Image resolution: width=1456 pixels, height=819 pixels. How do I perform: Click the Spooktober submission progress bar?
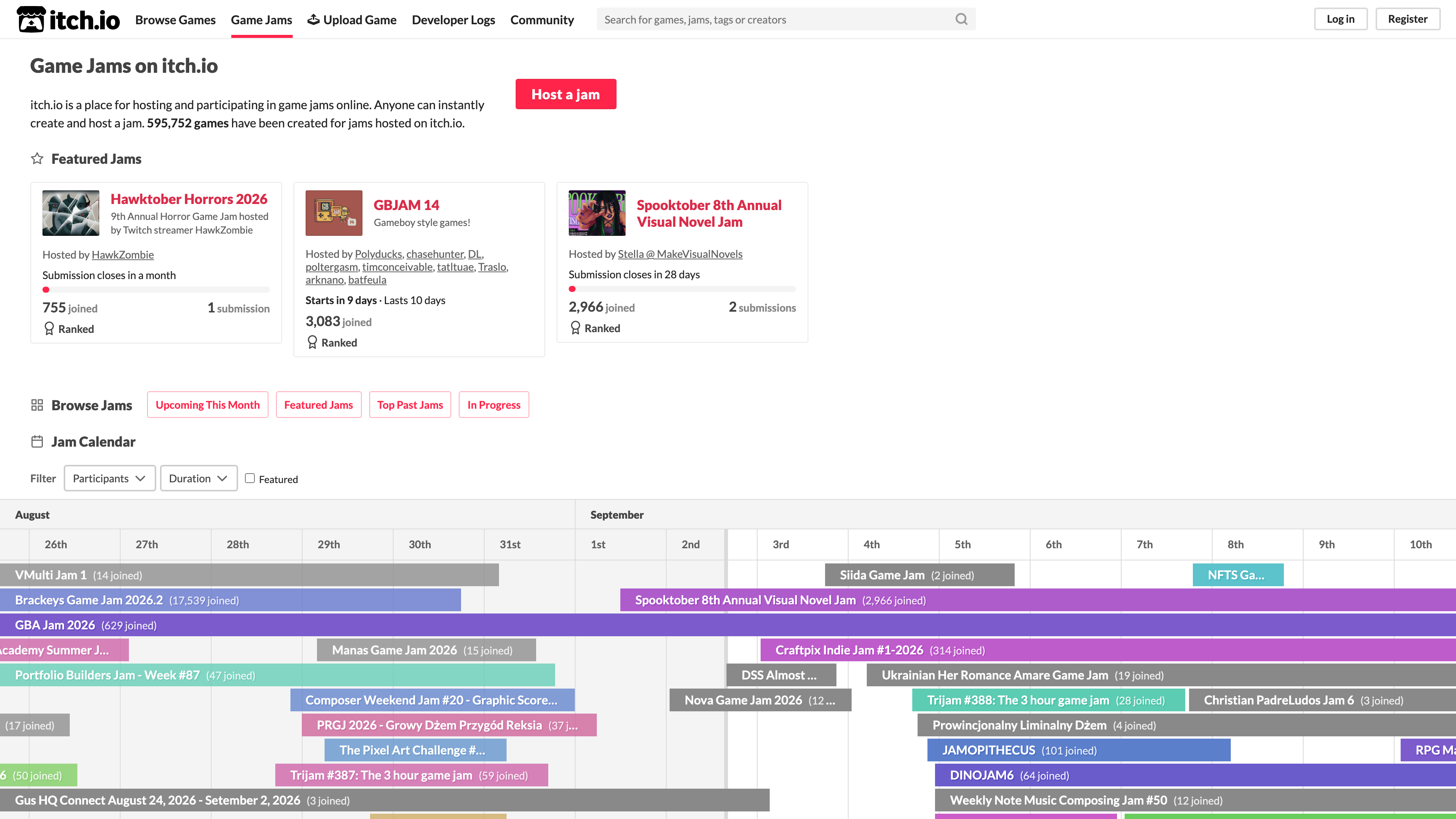(x=682, y=289)
